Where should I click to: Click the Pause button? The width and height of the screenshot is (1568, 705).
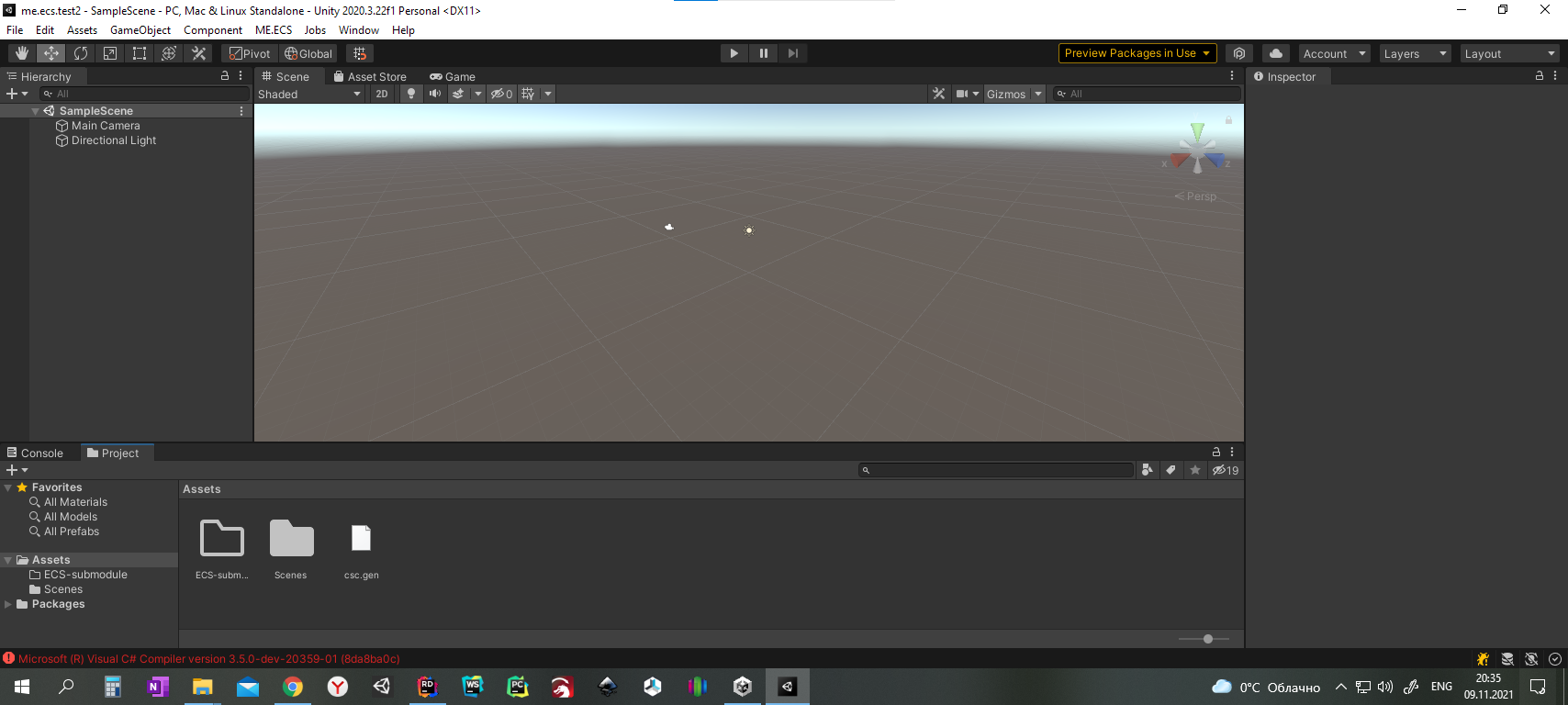(763, 53)
